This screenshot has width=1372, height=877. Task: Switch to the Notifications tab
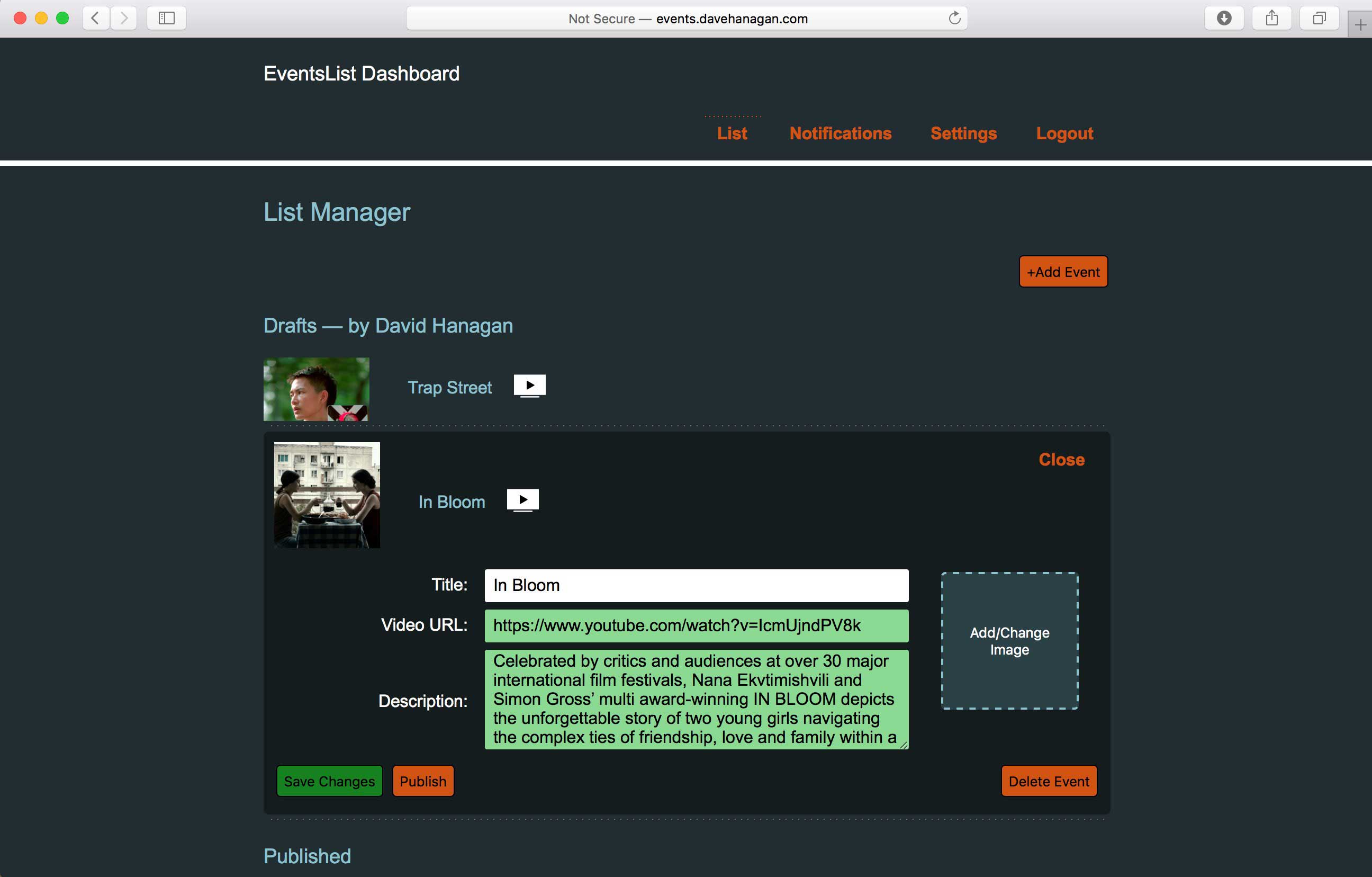[841, 133]
